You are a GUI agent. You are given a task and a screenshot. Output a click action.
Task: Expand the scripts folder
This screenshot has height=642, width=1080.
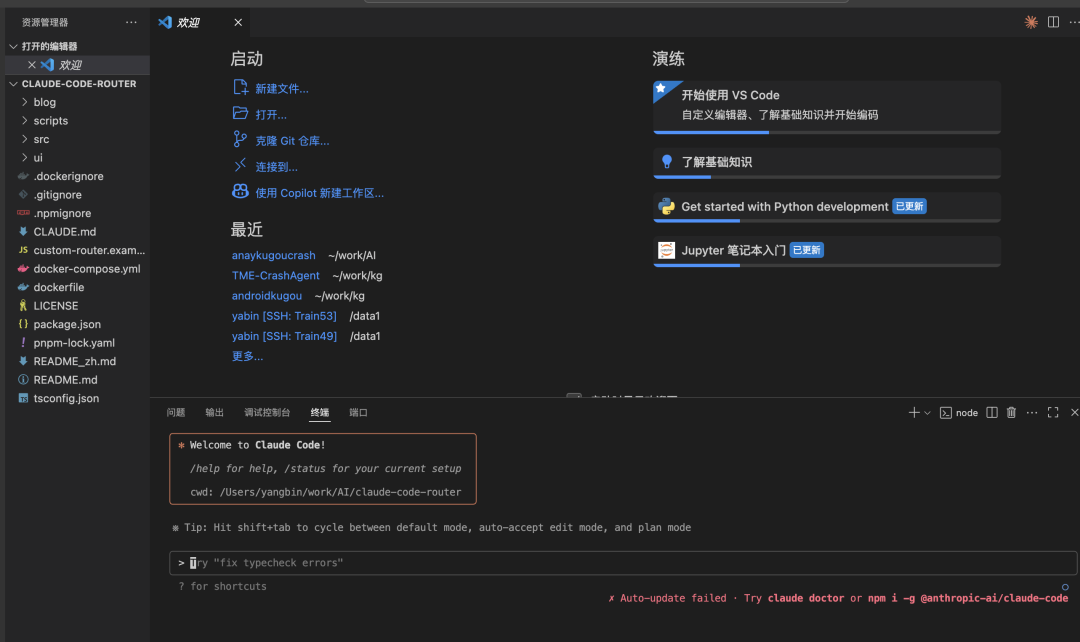coord(25,121)
